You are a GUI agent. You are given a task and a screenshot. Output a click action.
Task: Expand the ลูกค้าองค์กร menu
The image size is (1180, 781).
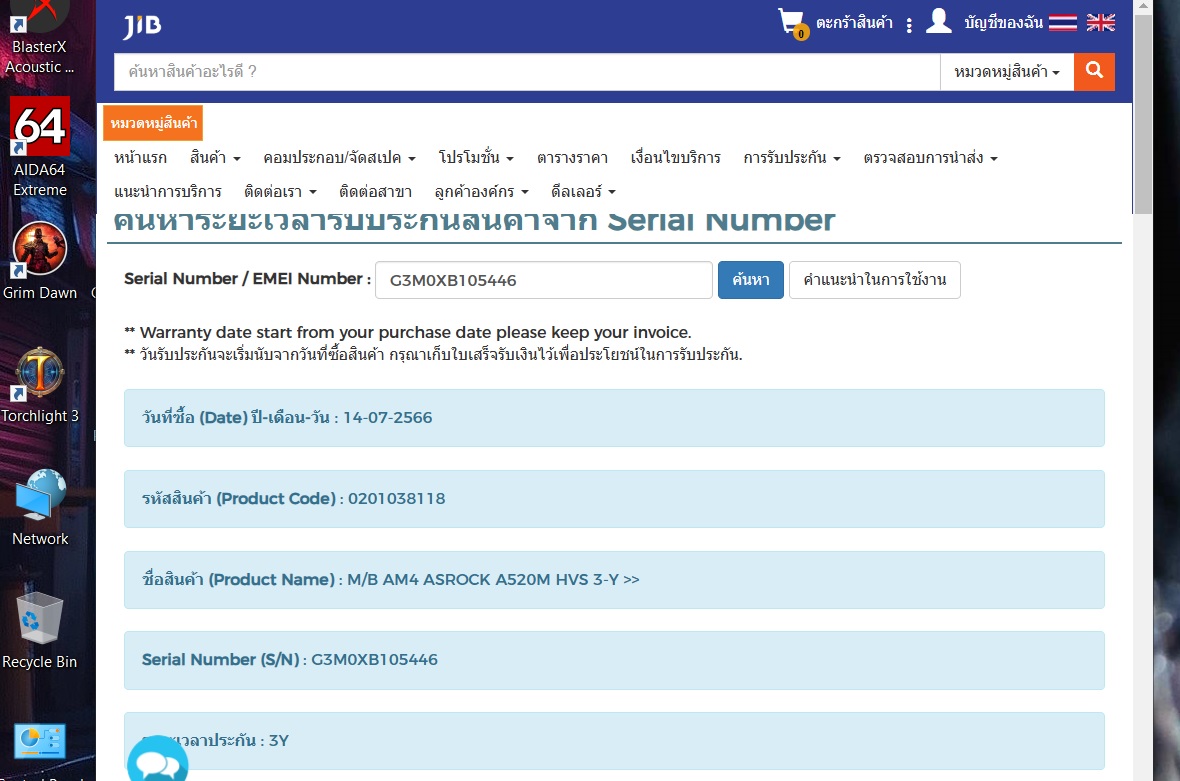tap(482, 192)
